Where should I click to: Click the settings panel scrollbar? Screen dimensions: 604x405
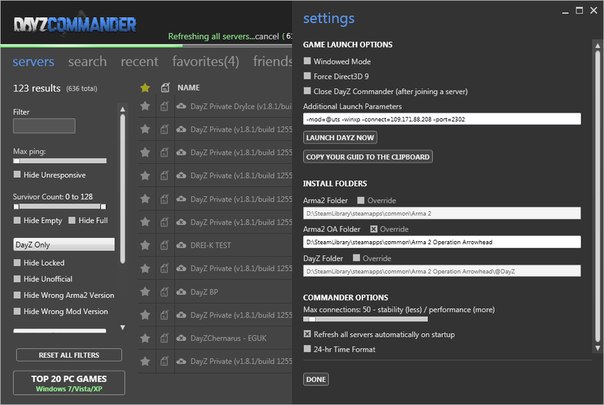[x=597, y=197]
